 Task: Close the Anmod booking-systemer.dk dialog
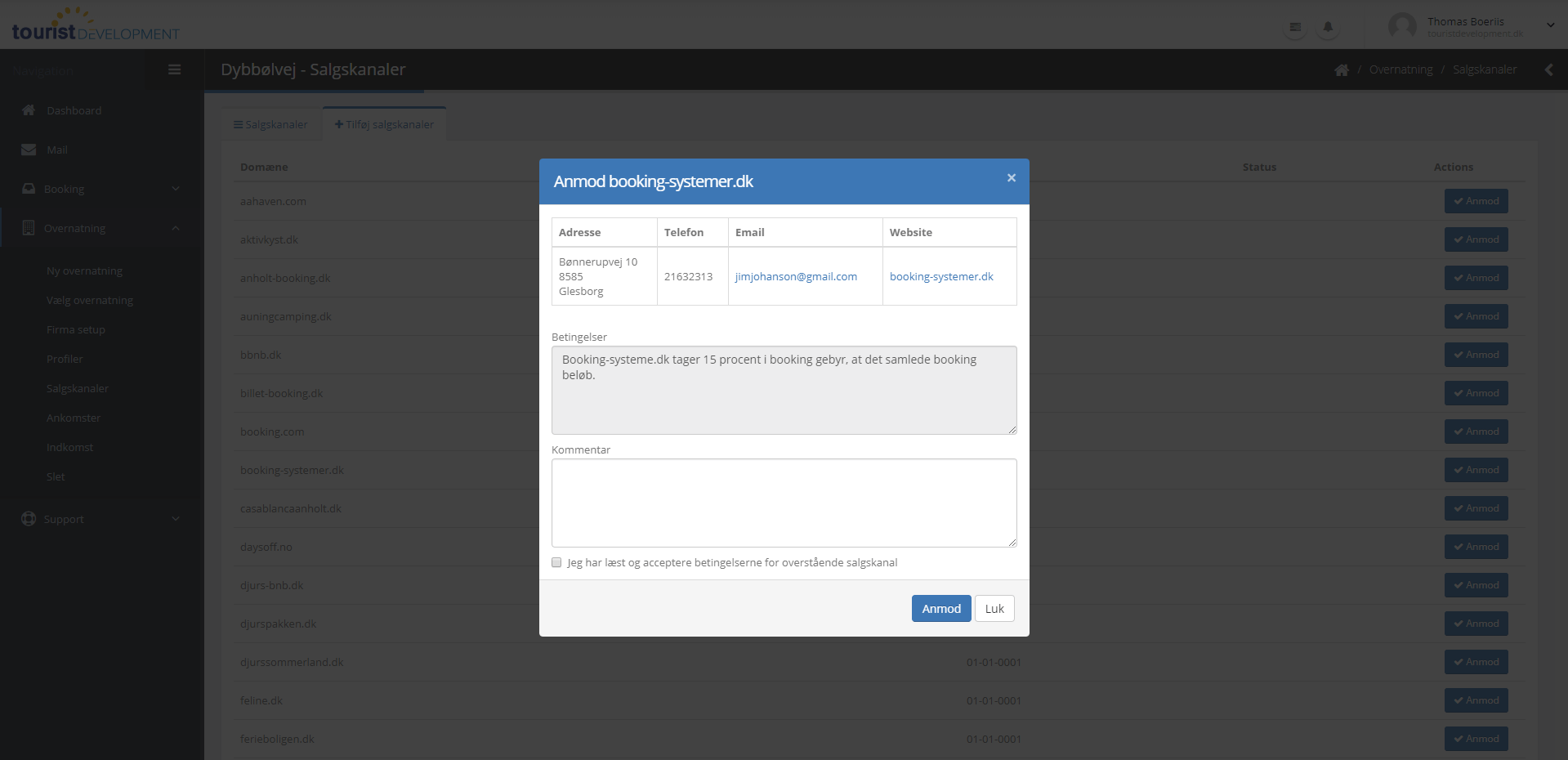click(x=1011, y=177)
